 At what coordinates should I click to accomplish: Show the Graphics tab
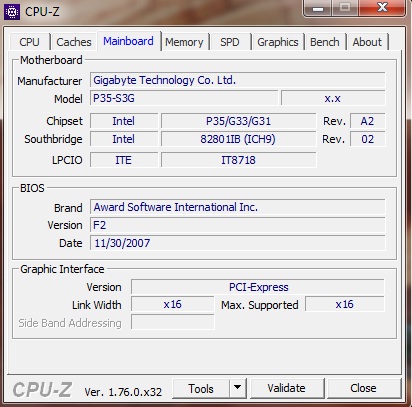coord(278,42)
